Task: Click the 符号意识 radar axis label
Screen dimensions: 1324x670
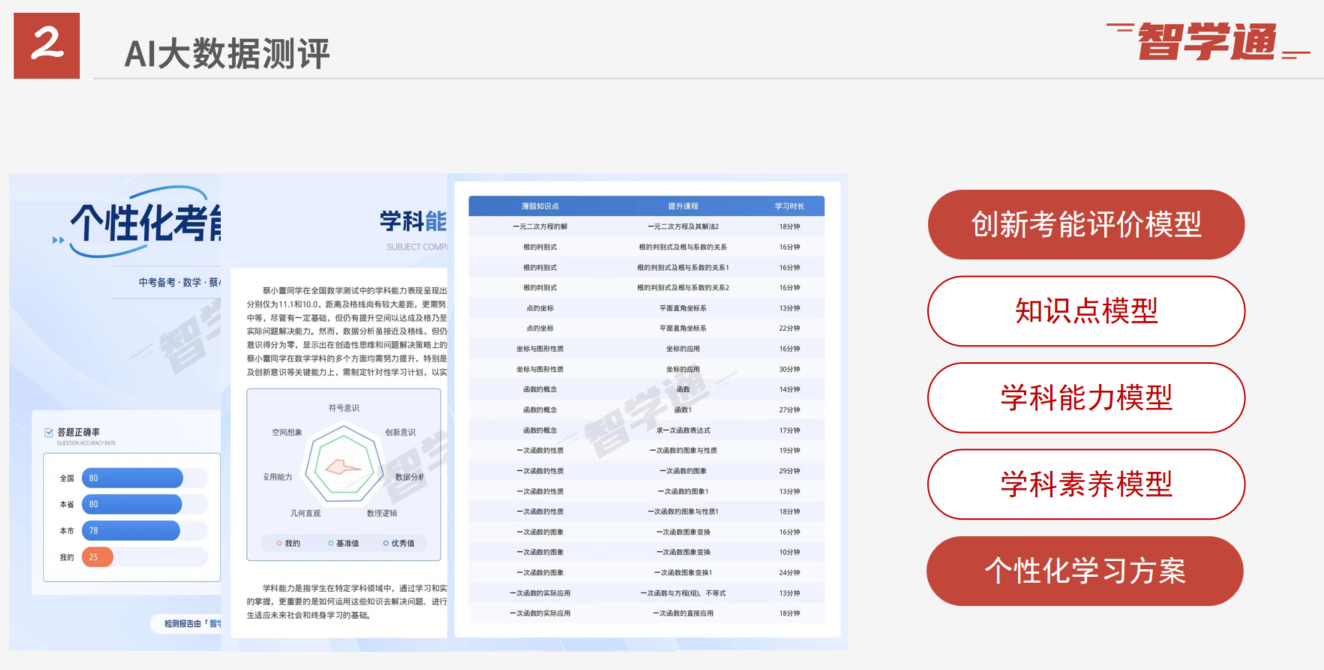Action: [344, 408]
